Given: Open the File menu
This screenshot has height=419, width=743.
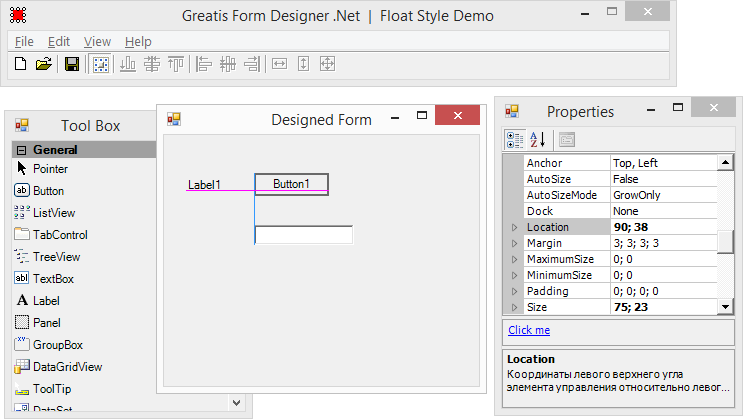Looking at the screenshot, I should pyautogui.click(x=25, y=41).
